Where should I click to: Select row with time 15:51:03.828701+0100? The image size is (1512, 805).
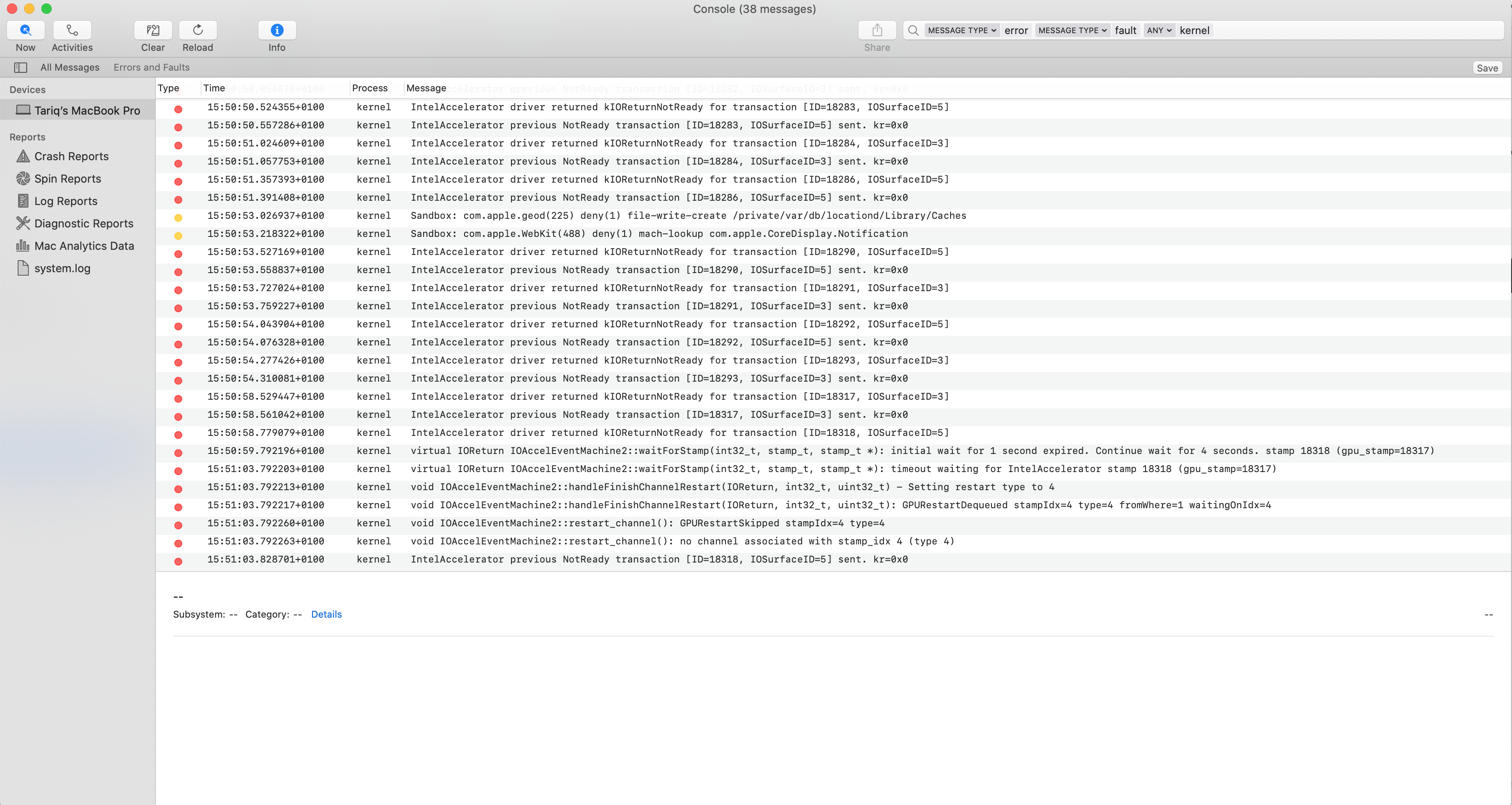click(833, 559)
